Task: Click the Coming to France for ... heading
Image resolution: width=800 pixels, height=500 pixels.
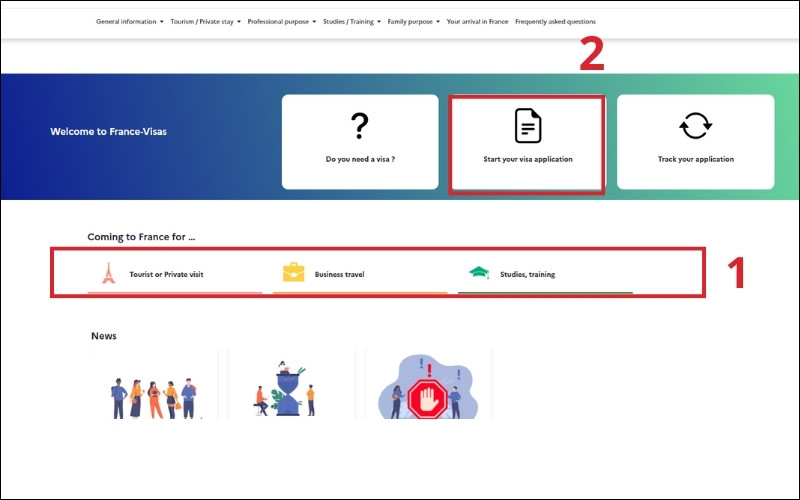Action: (x=141, y=237)
